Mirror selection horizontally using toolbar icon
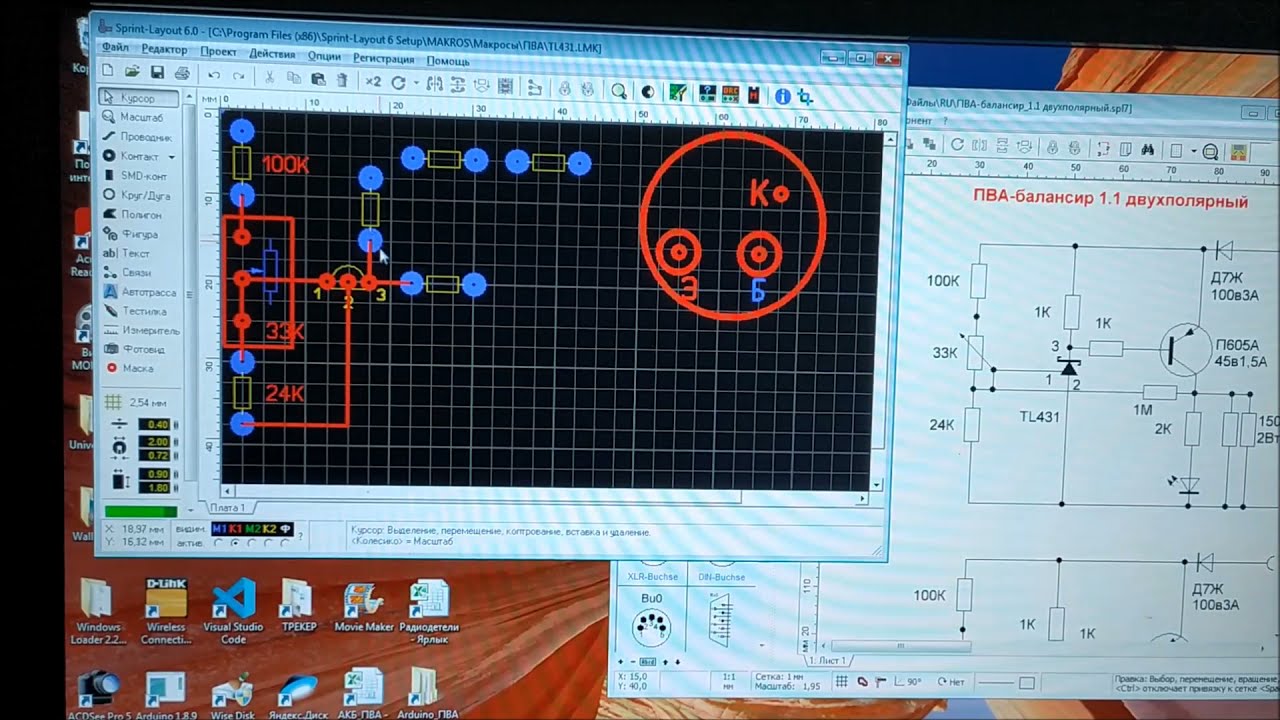1280x720 pixels. [434, 84]
